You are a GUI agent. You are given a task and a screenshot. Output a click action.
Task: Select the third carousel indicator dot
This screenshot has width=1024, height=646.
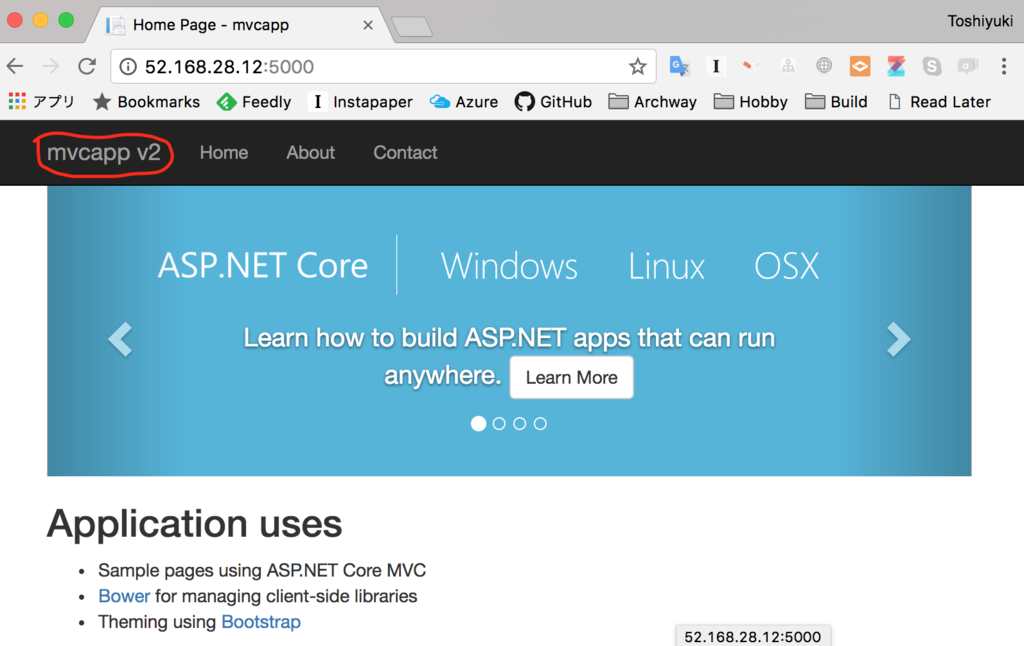coord(520,423)
